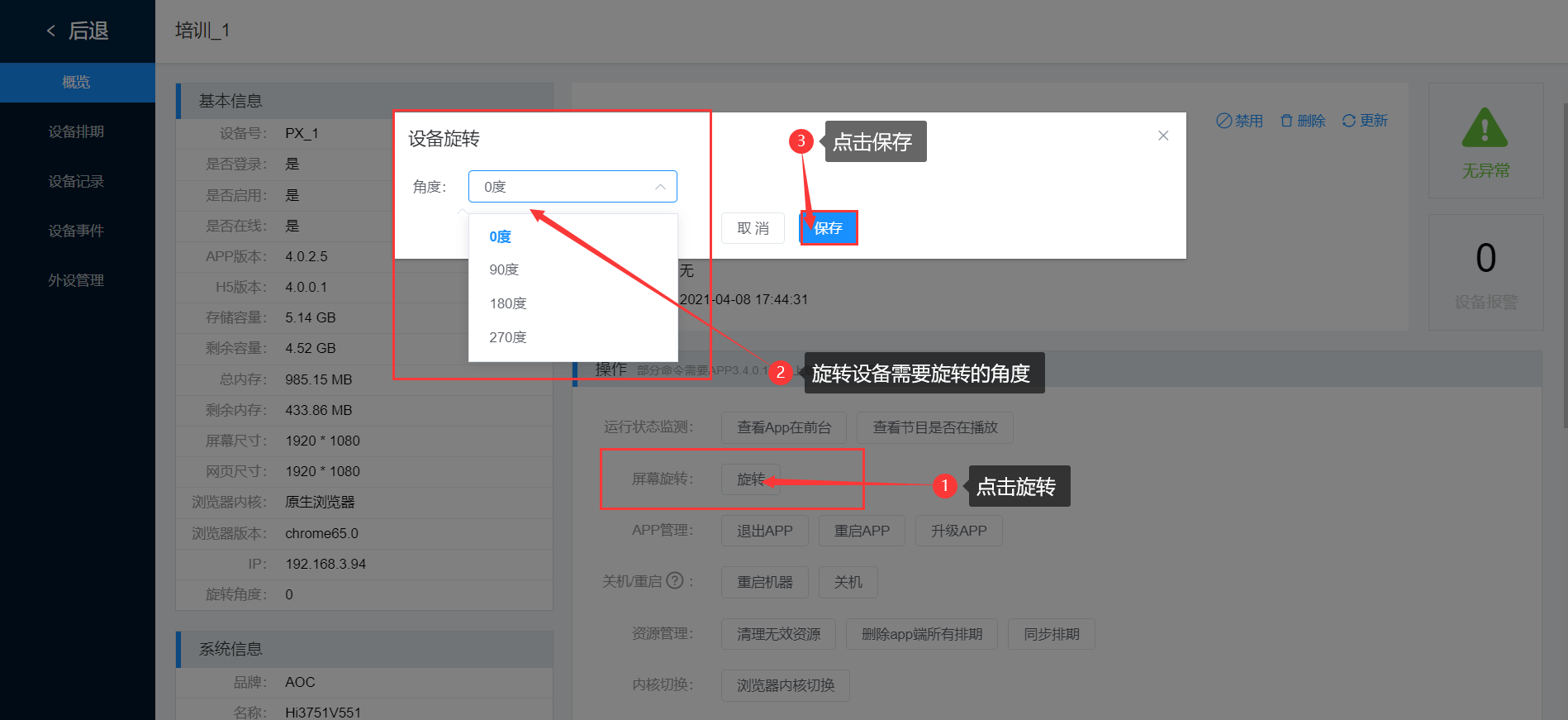Click the 取消 cancel button

point(753,228)
